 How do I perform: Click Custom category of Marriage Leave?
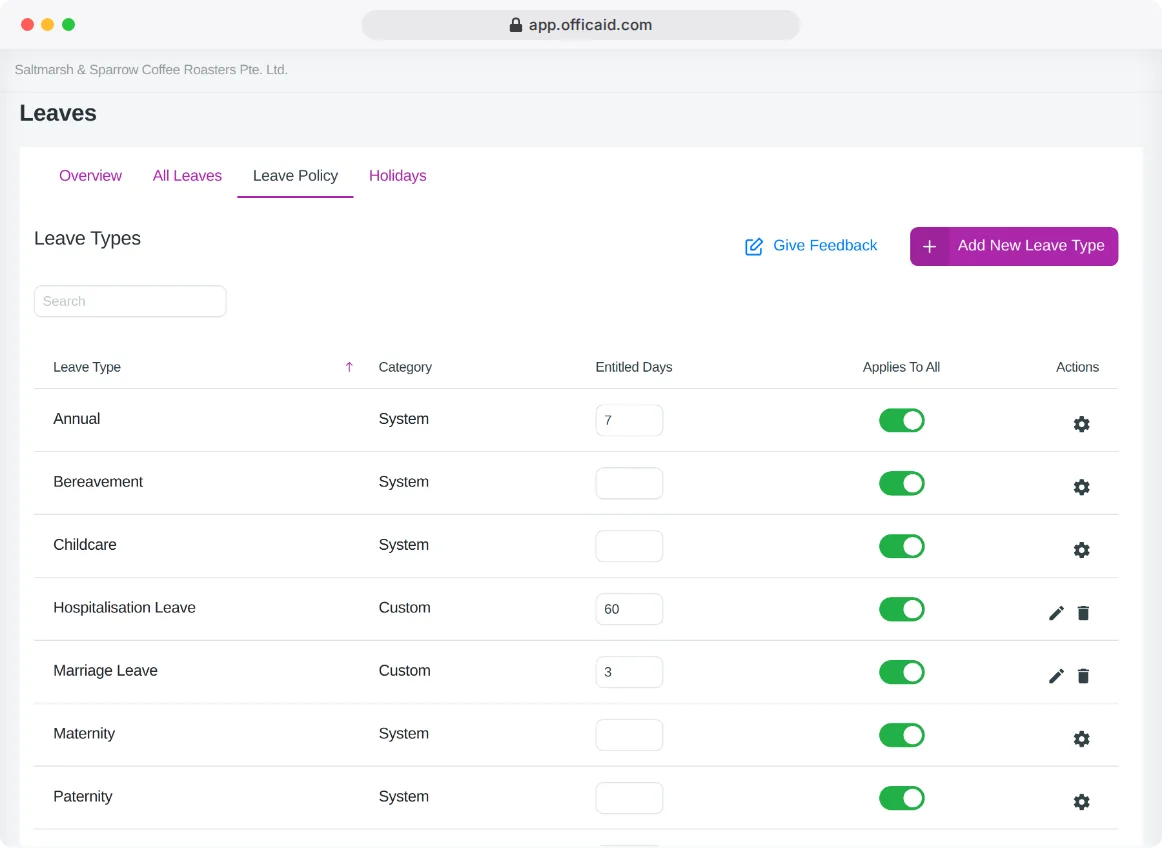coord(404,671)
